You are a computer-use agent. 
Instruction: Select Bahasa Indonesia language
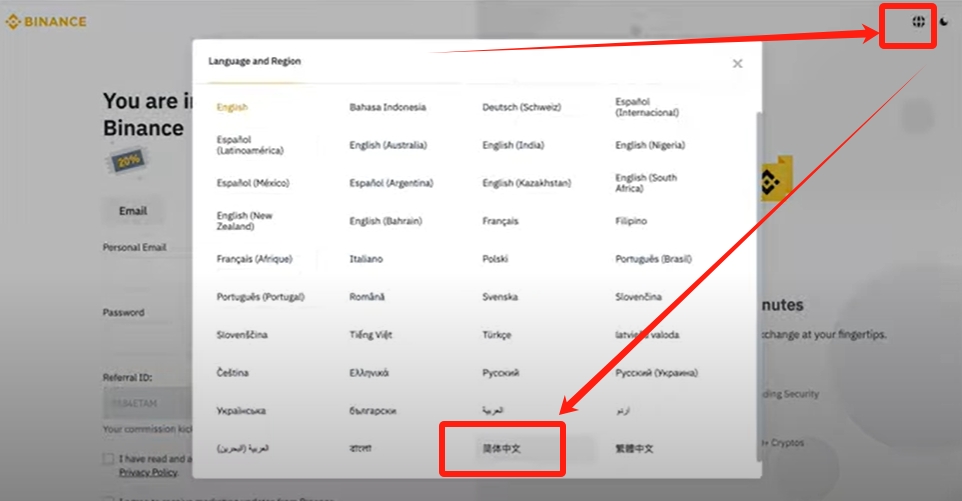388,107
